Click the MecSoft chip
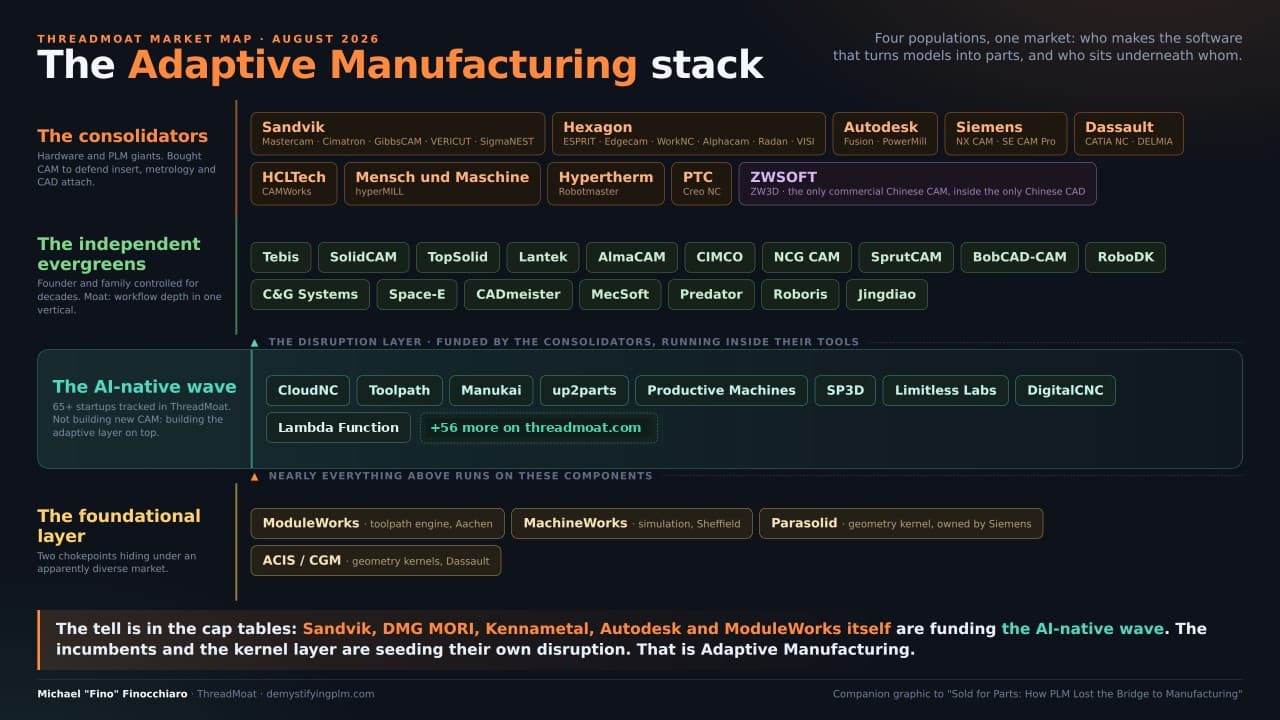 pyautogui.click(x=620, y=294)
